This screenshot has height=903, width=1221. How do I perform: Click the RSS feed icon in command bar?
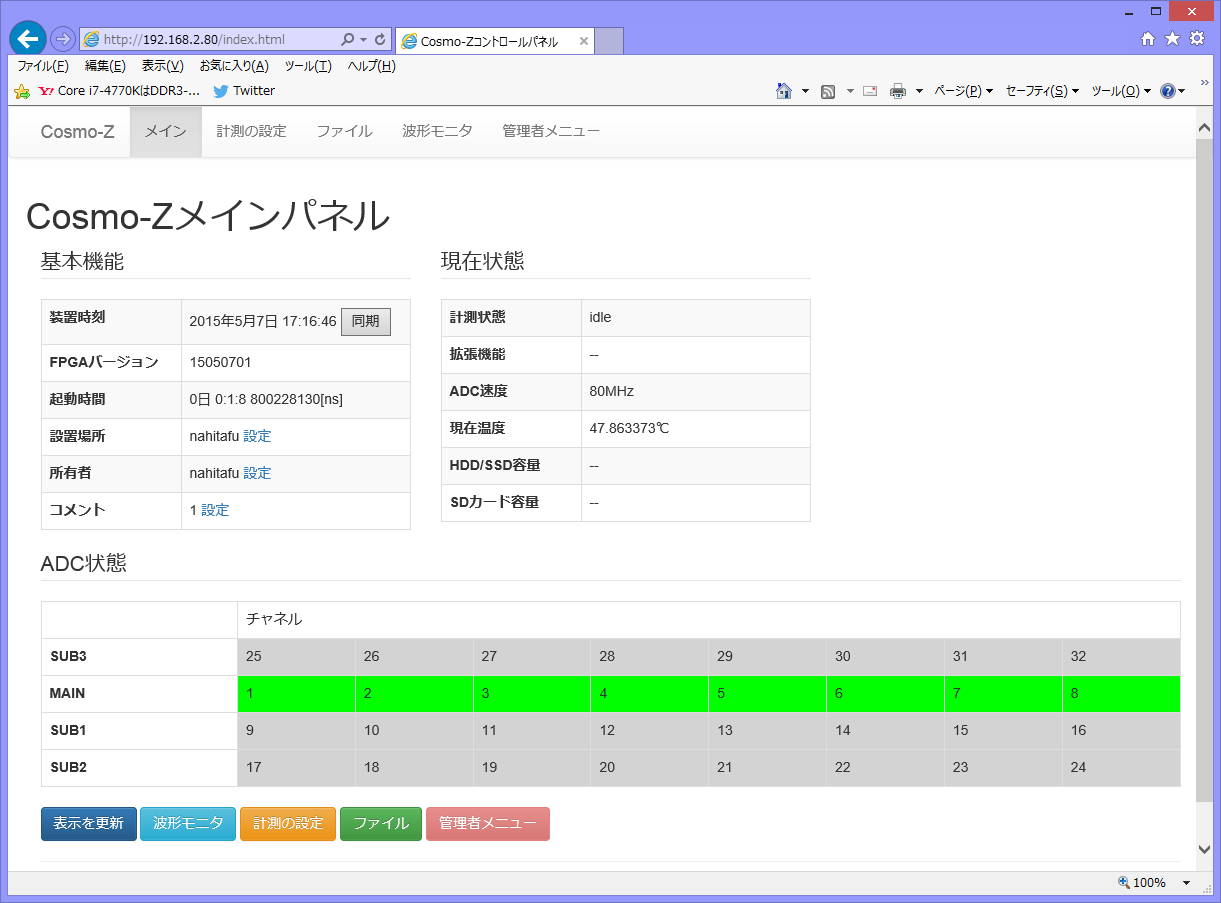(x=828, y=91)
